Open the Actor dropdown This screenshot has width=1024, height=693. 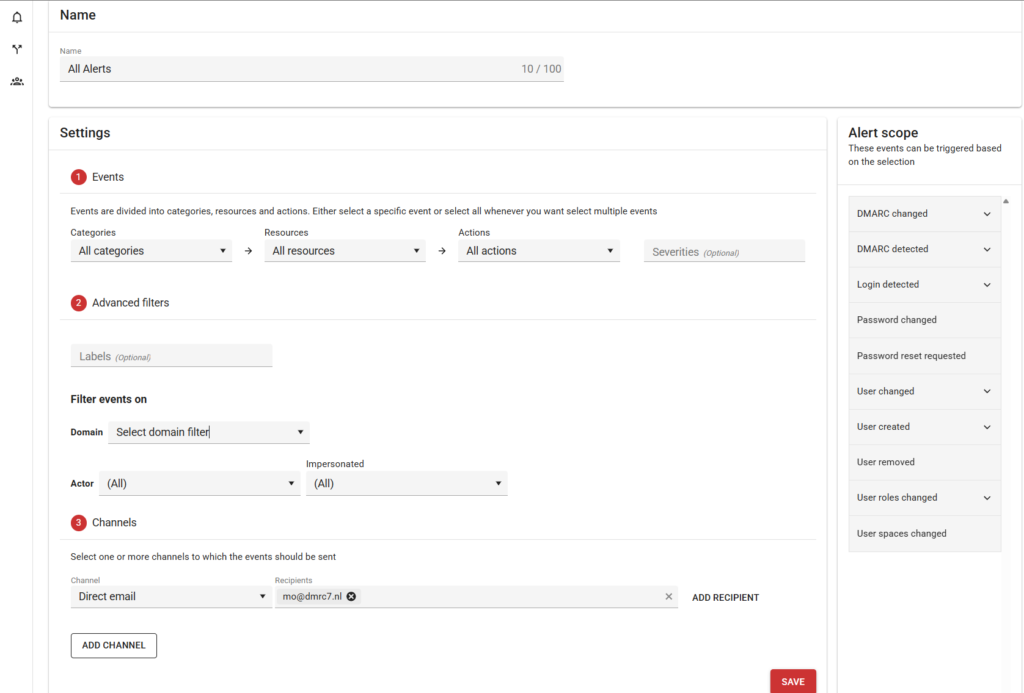tap(198, 484)
